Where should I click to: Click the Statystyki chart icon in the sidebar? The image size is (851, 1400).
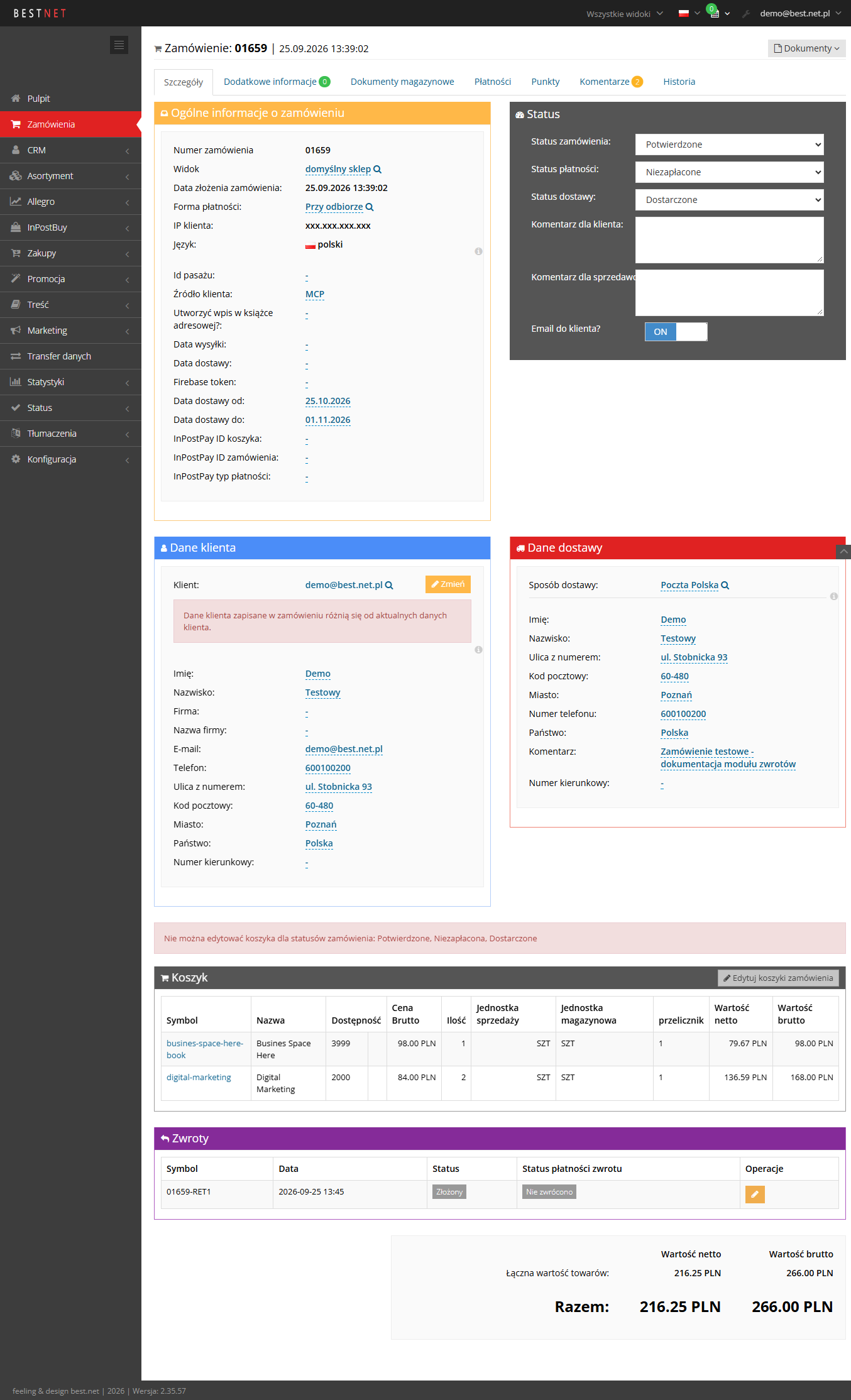click(16, 382)
